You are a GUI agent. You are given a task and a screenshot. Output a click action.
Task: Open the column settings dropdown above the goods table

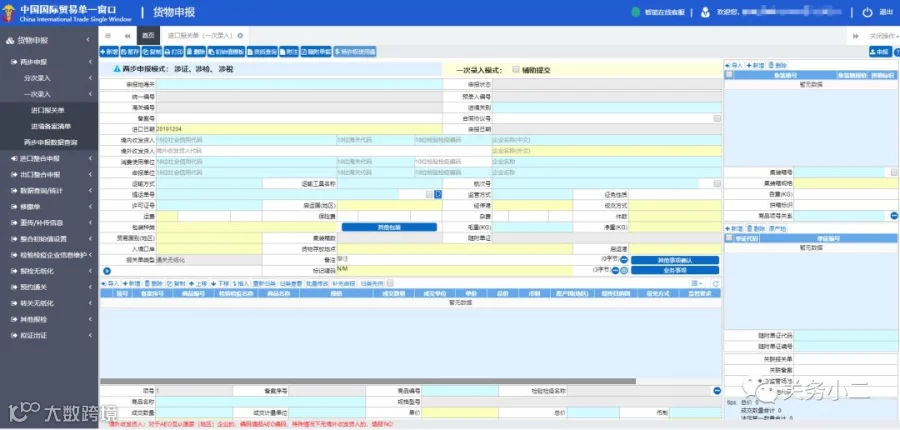697,284
